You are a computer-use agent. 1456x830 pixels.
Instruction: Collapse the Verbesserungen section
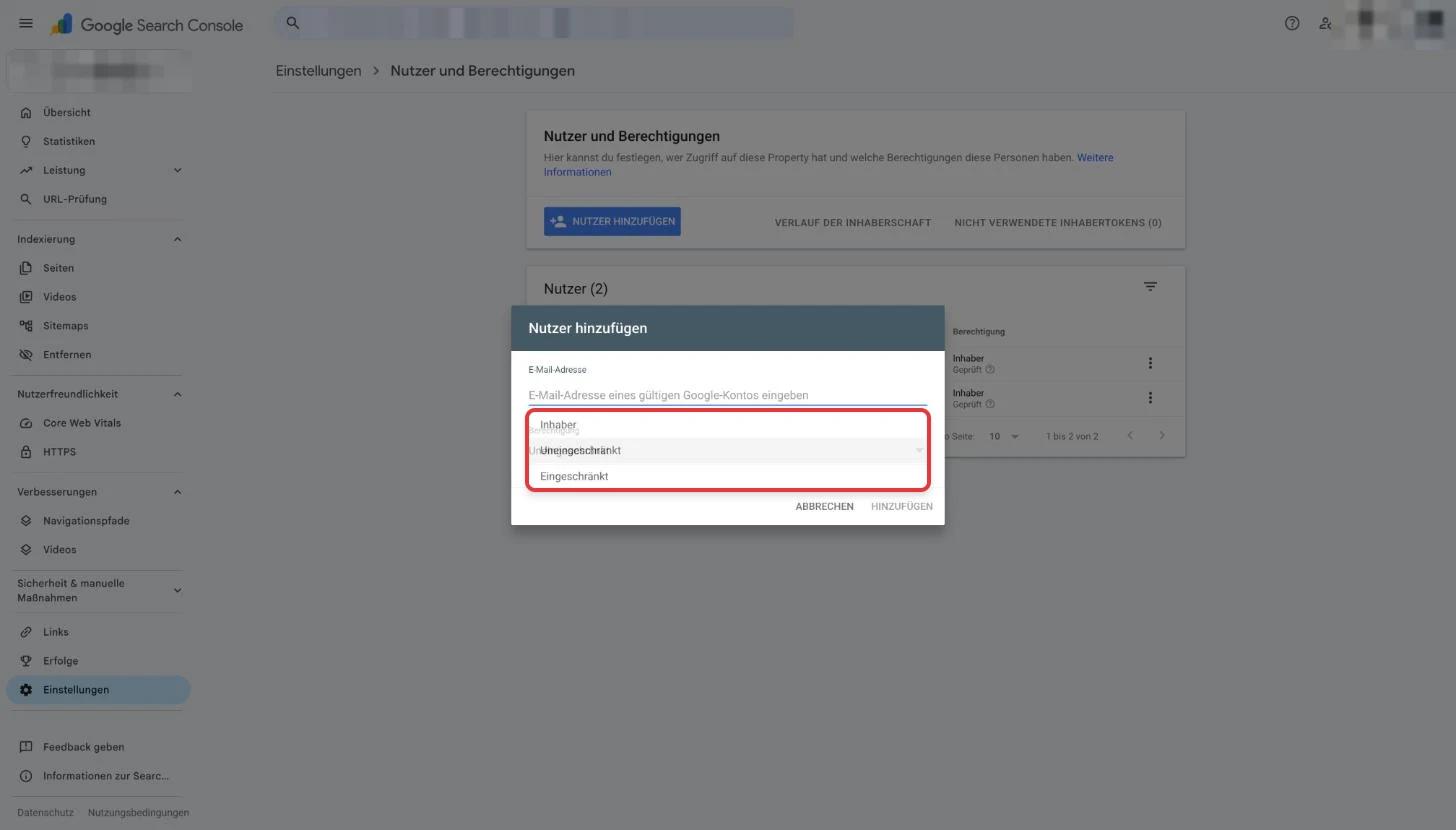177,492
